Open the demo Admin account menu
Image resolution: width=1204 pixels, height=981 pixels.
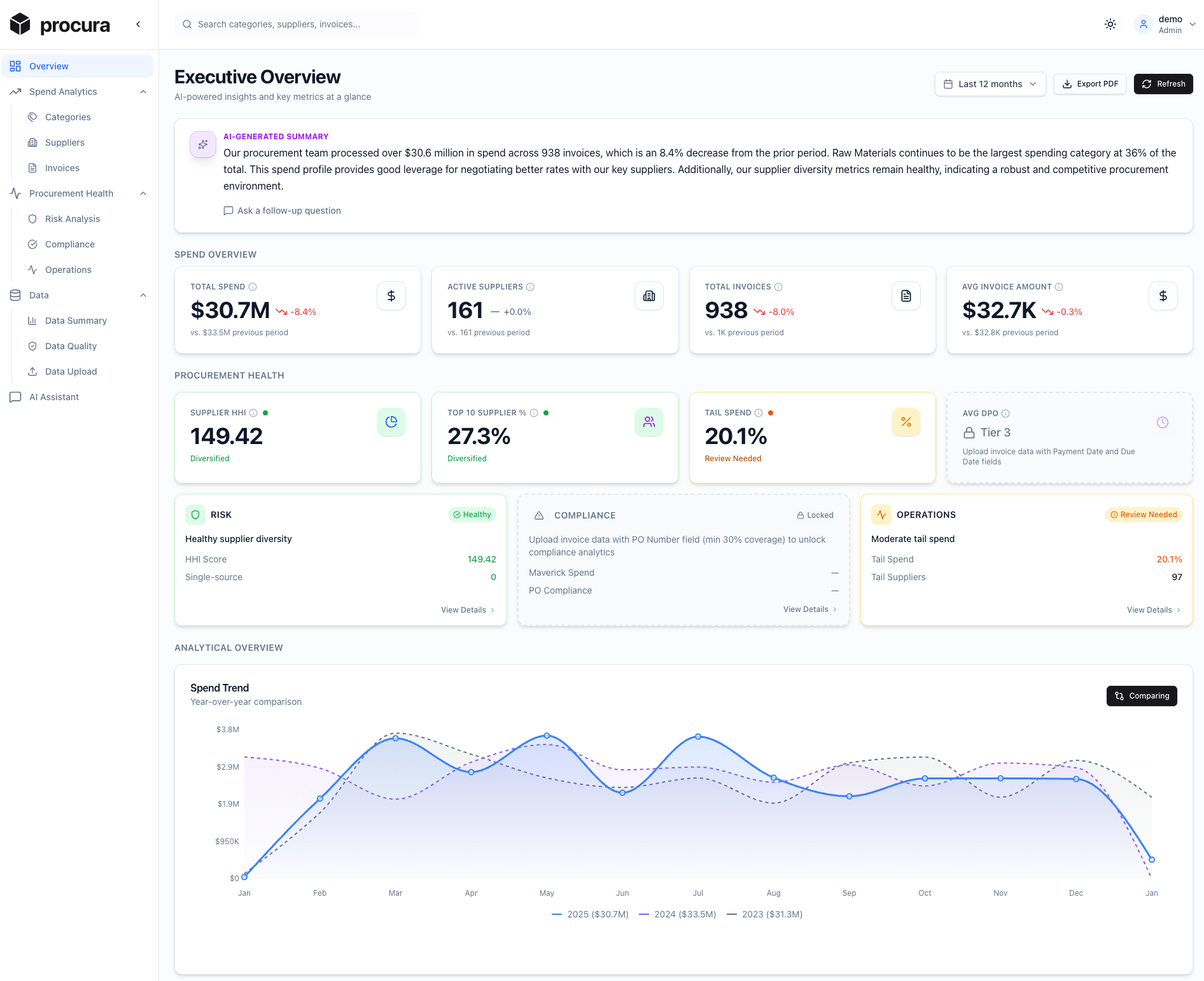pyautogui.click(x=1166, y=24)
